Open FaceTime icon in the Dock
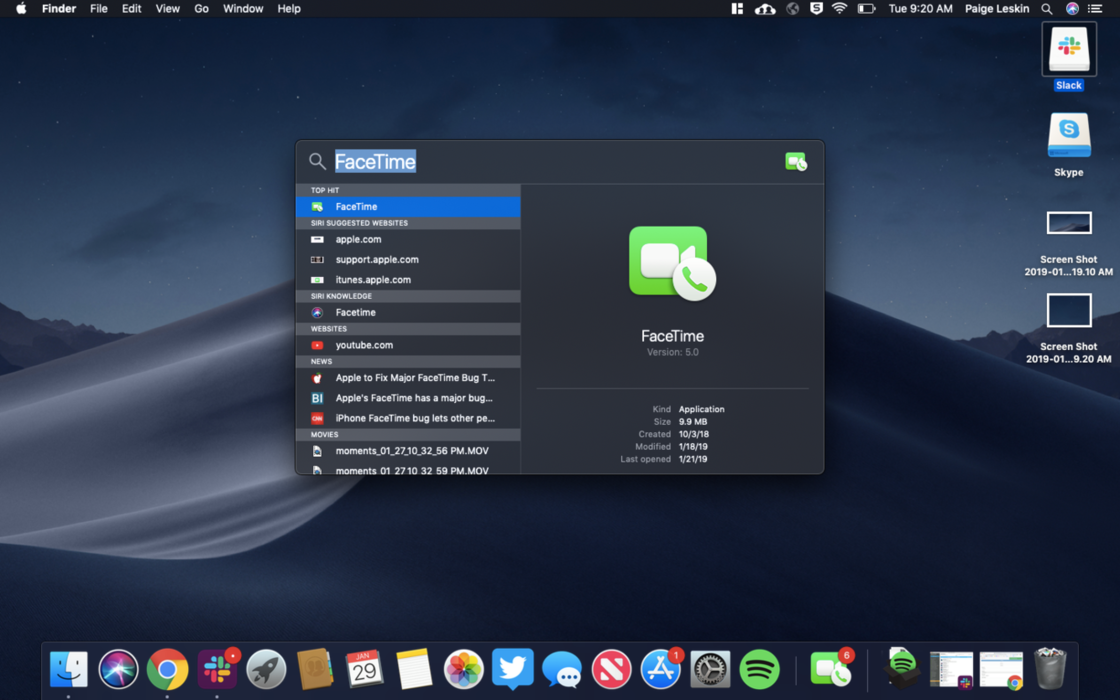The height and width of the screenshot is (700, 1120). coord(831,669)
